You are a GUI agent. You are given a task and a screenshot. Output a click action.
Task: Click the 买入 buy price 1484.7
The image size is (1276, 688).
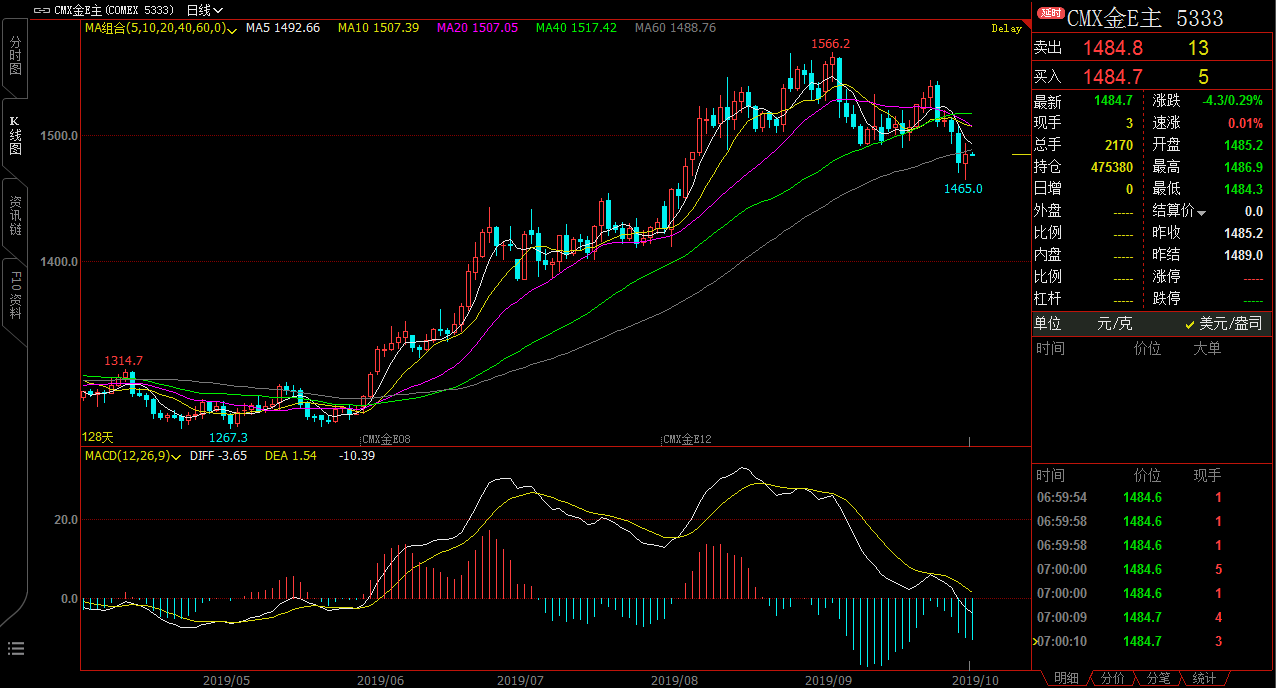[x=1112, y=77]
